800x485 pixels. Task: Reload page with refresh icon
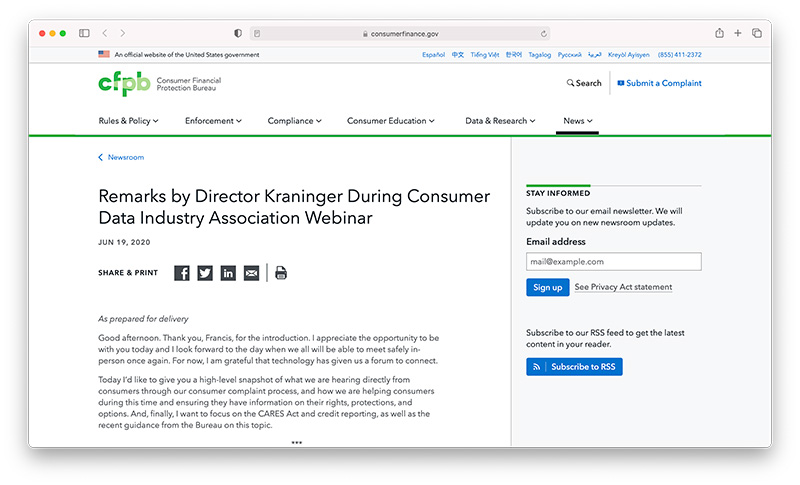click(544, 33)
